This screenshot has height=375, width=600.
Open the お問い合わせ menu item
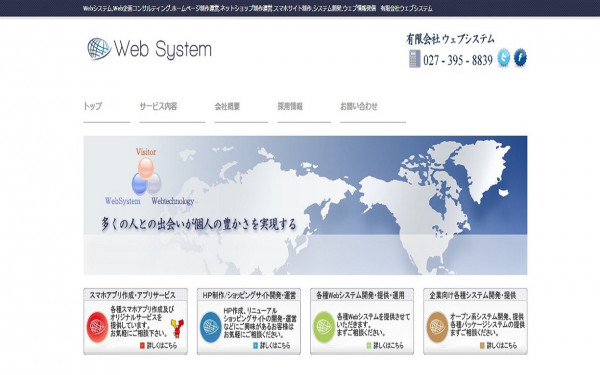click(x=359, y=106)
